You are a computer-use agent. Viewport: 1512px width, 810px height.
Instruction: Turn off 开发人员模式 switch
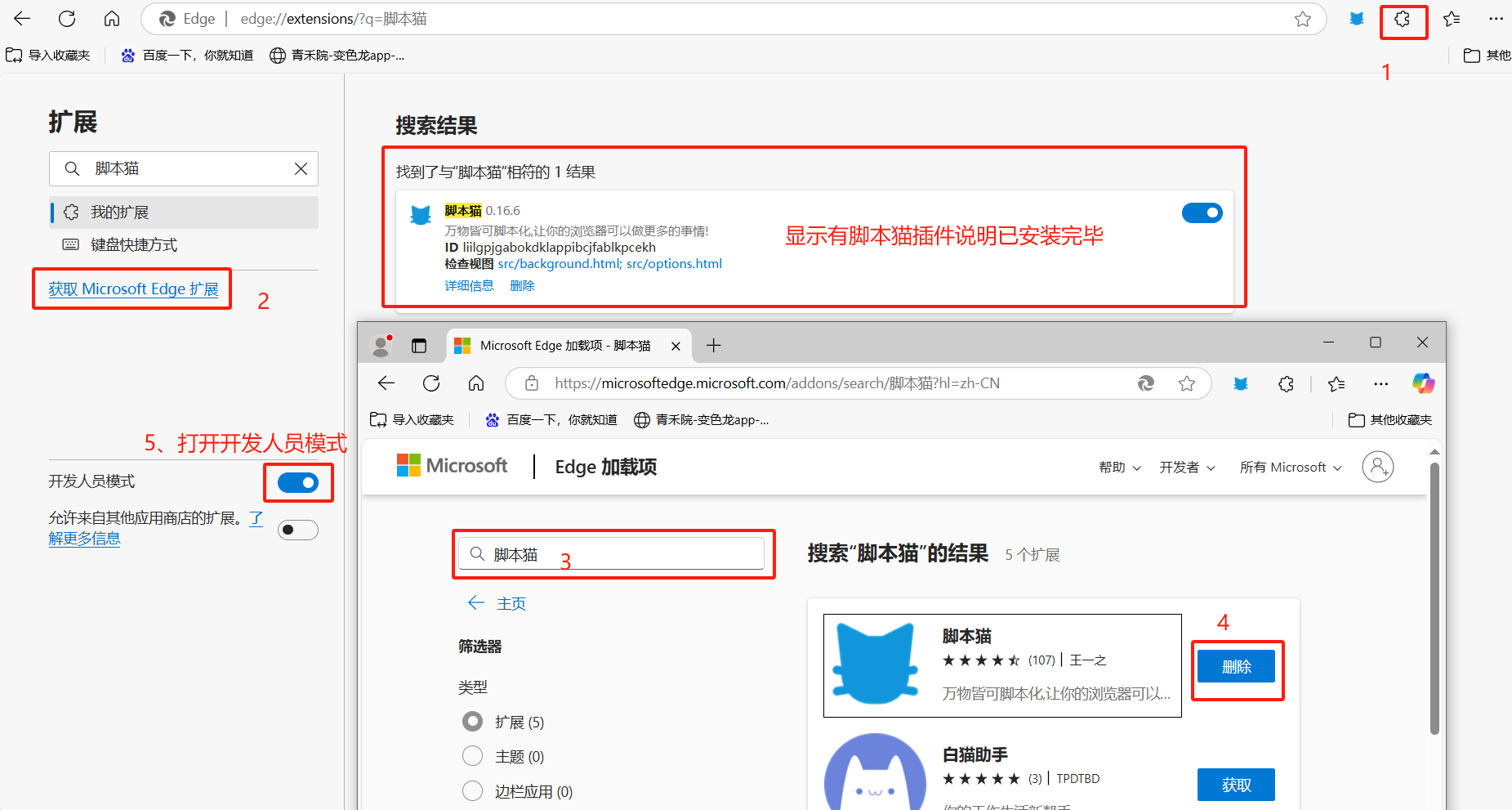pos(298,482)
